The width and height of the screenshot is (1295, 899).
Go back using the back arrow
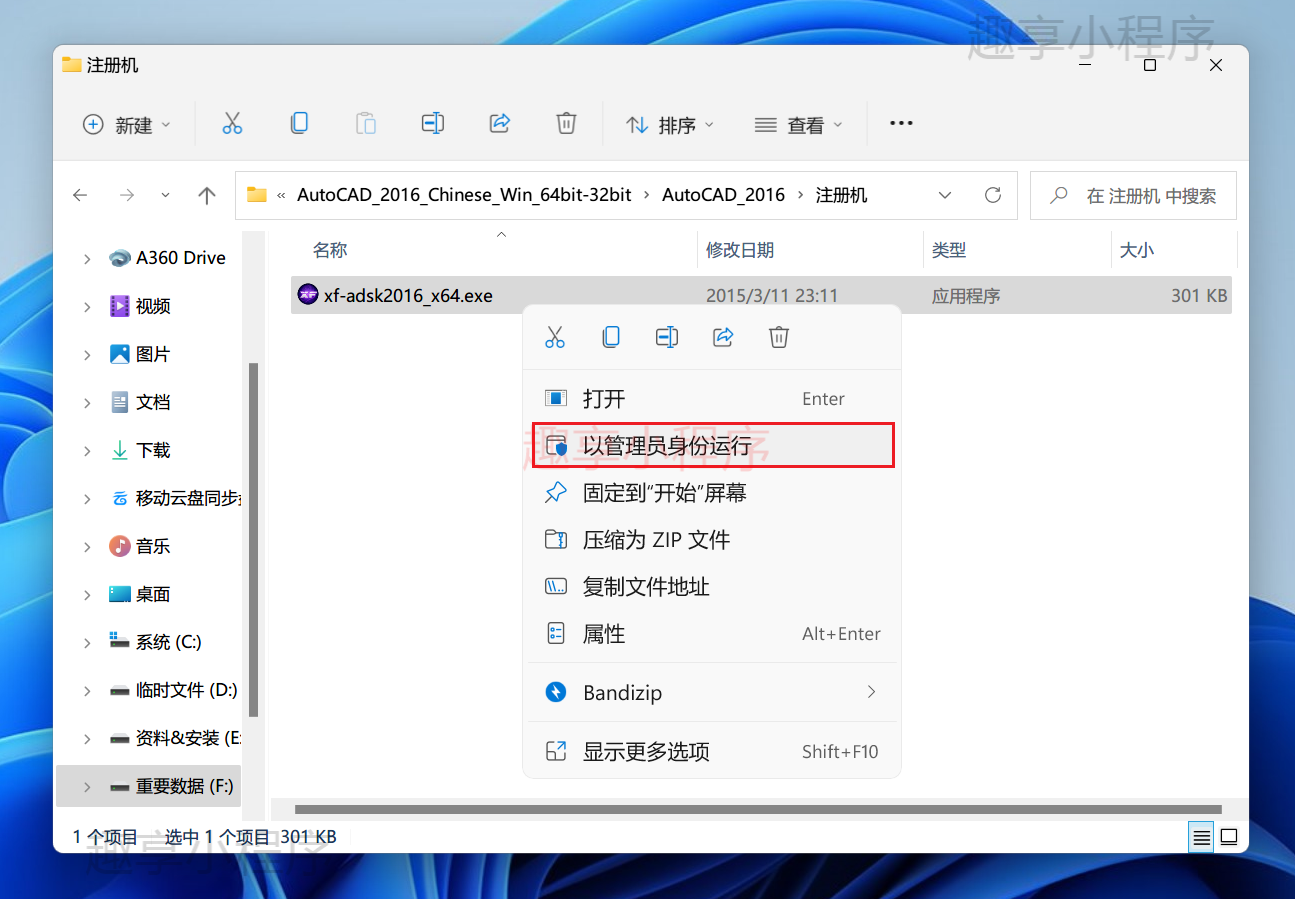click(x=81, y=195)
